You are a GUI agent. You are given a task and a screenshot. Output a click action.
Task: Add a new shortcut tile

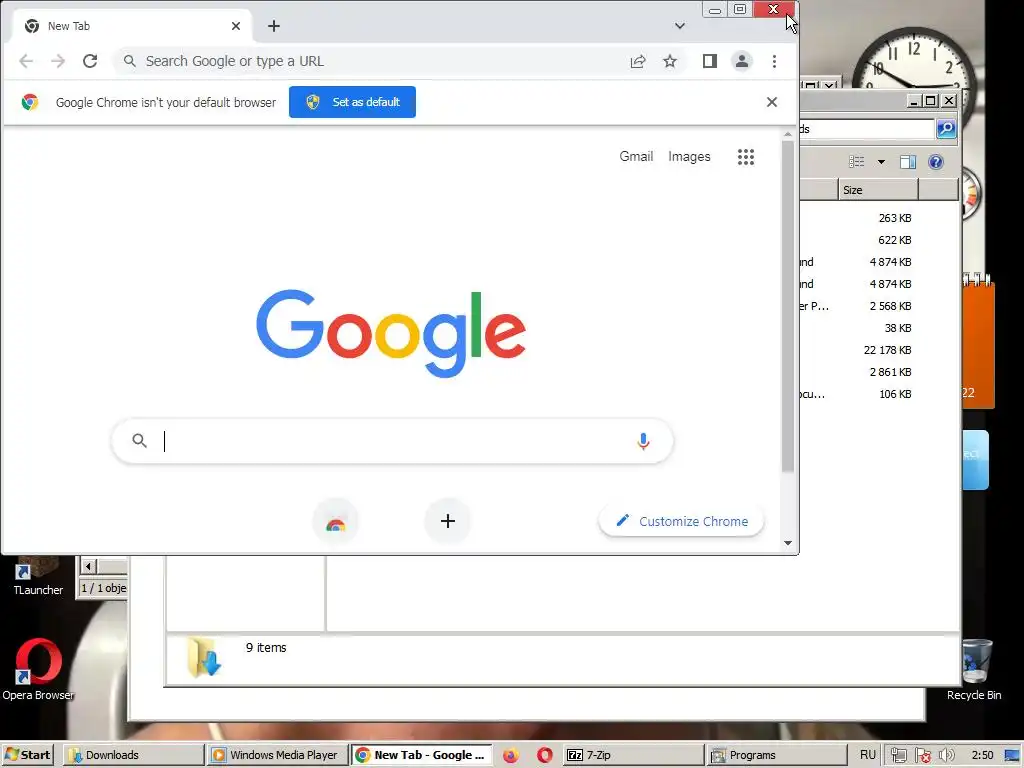pos(448,521)
